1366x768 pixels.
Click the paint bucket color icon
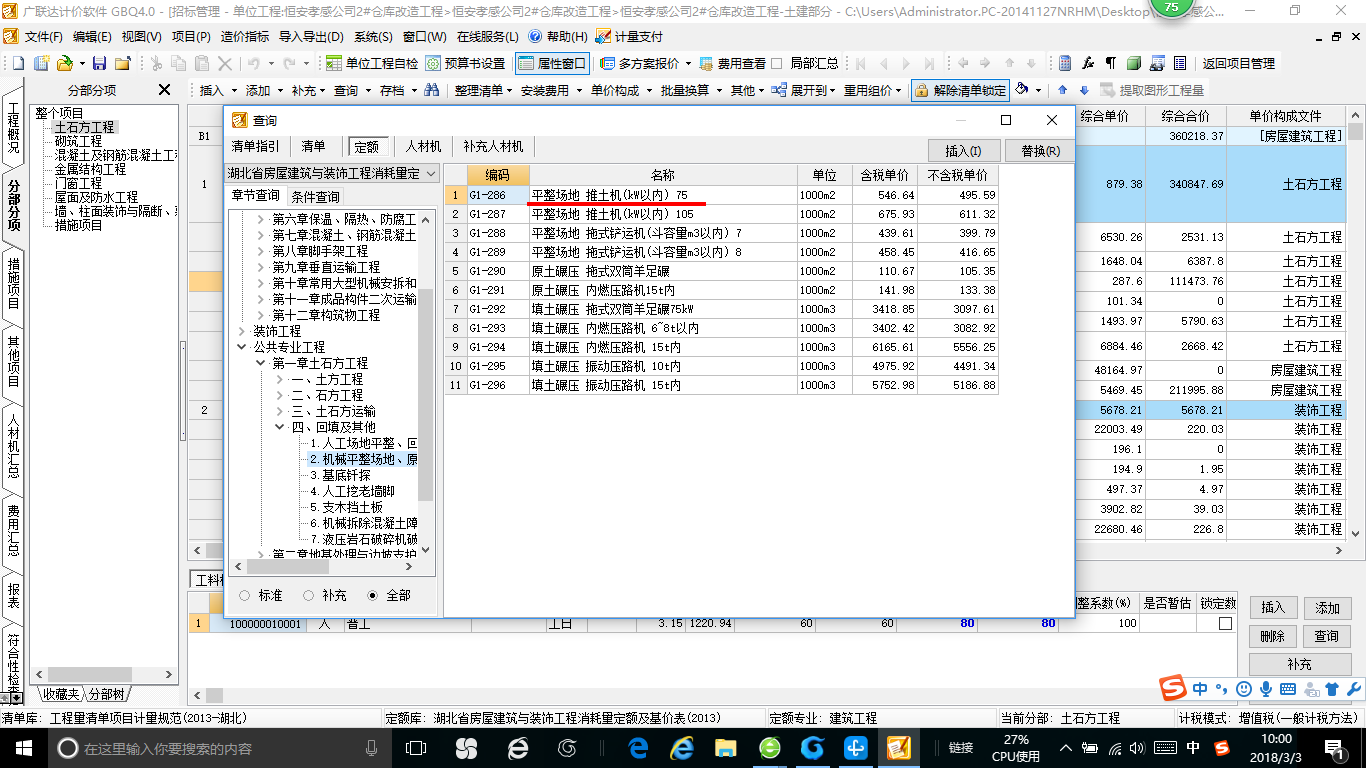(x=1022, y=90)
